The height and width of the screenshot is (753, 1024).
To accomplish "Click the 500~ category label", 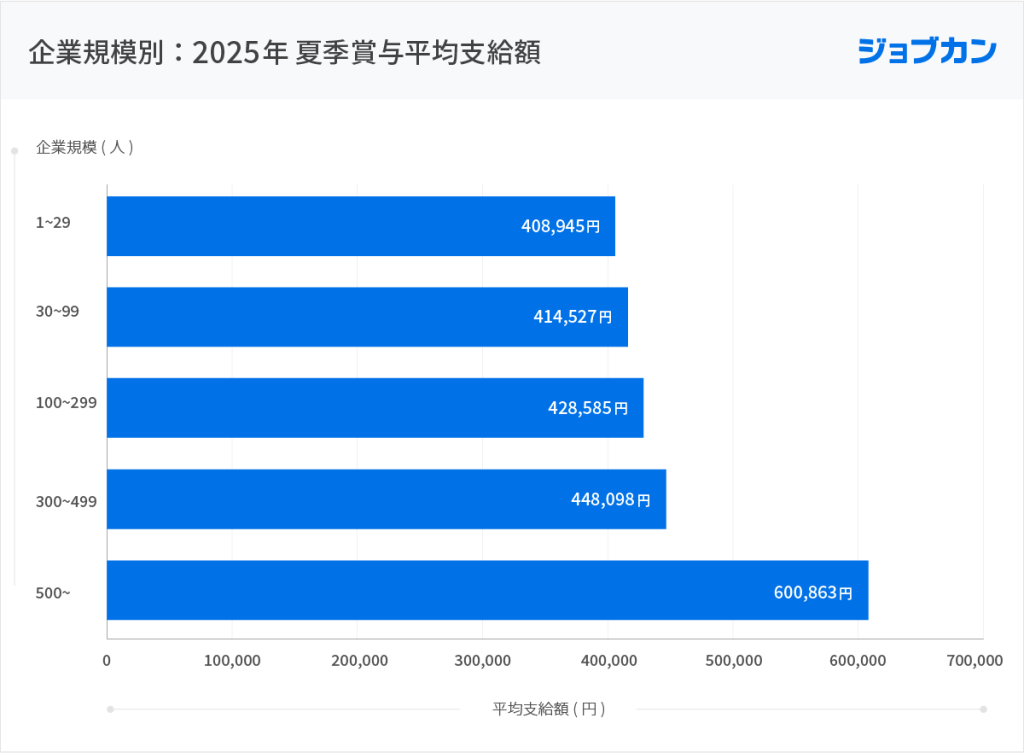I will 53,593.
